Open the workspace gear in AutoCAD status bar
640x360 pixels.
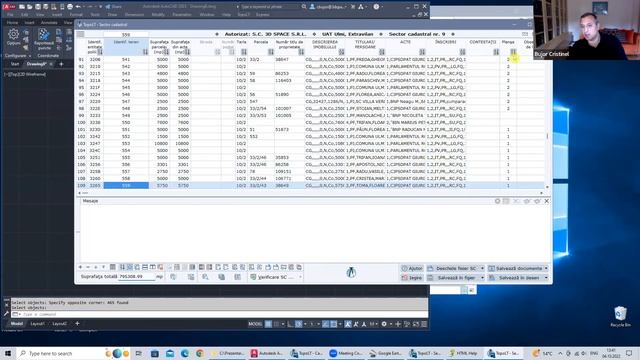(384, 324)
